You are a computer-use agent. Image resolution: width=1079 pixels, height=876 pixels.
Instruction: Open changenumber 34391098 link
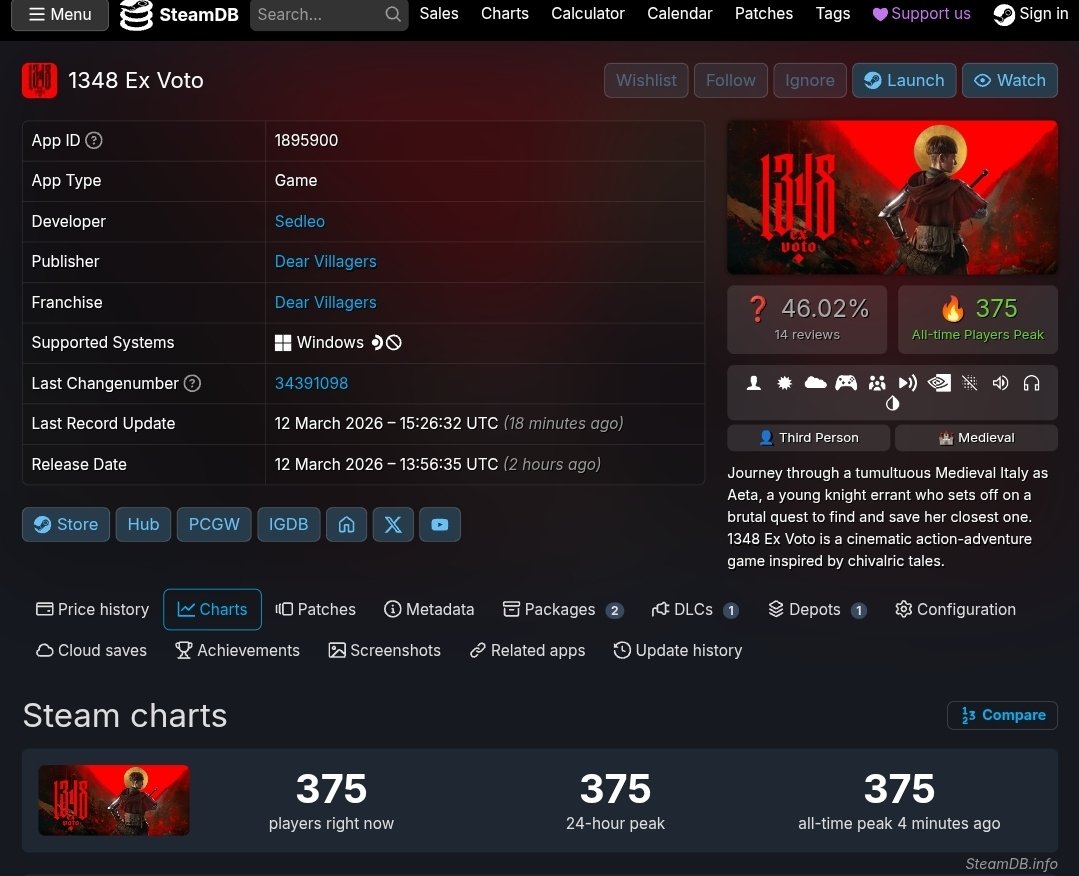[311, 383]
